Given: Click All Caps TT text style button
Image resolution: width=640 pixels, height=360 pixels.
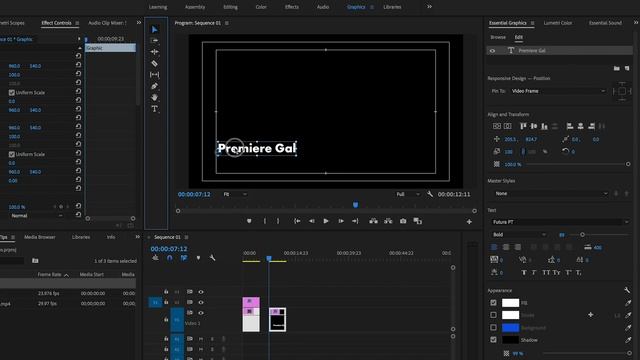Looking at the screenshot, I should pyautogui.click(x=546, y=272).
